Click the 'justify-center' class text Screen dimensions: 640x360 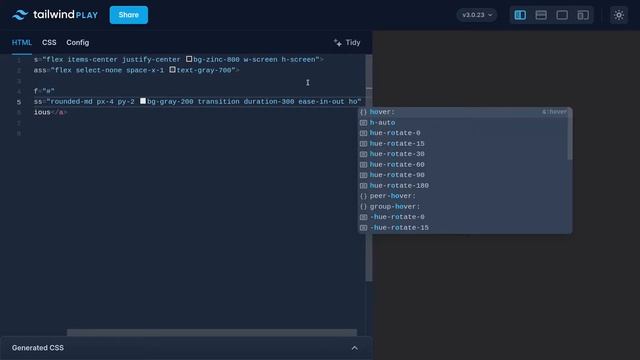[151, 60]
